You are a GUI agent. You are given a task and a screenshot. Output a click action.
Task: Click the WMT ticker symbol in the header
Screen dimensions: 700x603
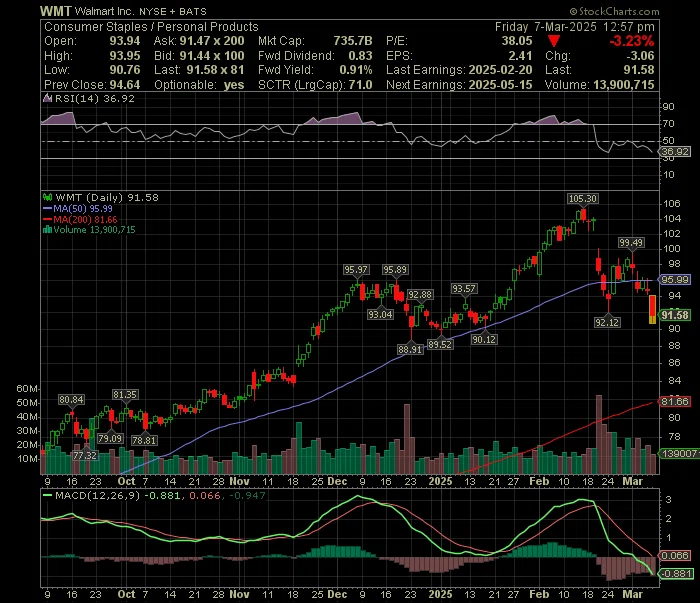coord(55,11)
